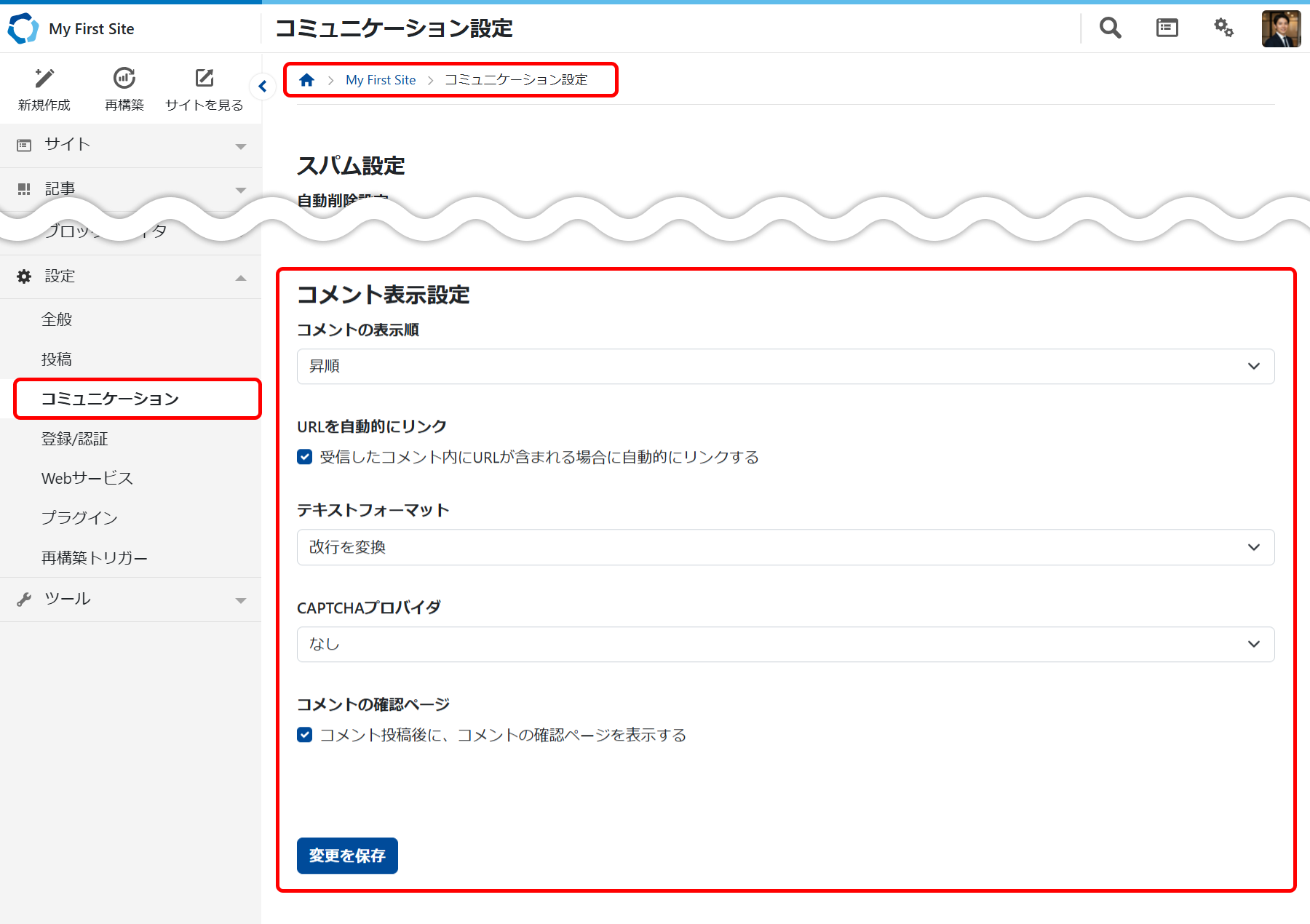Open the site list icon in header
Viewport: 1310px width, 924px height.
[1167, 28]
